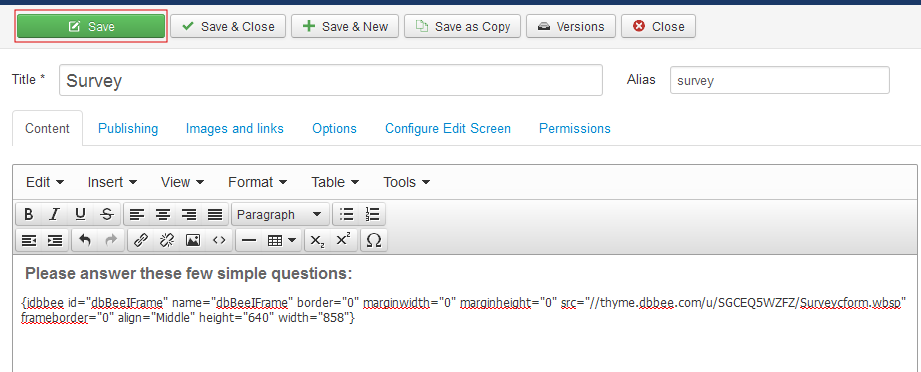Image resolution: width=921 pixels, height=372 pixels.
Task: Click the Redo arrow icon
Action: point(111,240)
